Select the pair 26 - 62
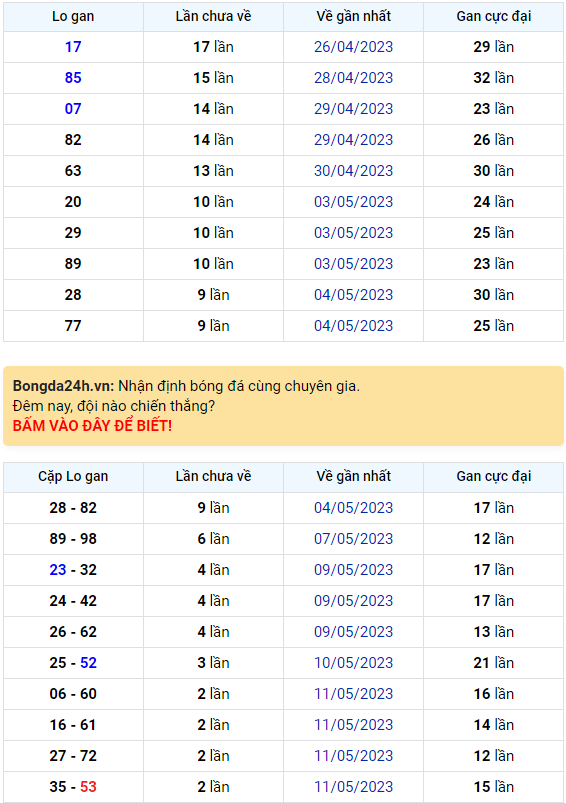Viewport: 566px width, 803px height. [73, 632]
